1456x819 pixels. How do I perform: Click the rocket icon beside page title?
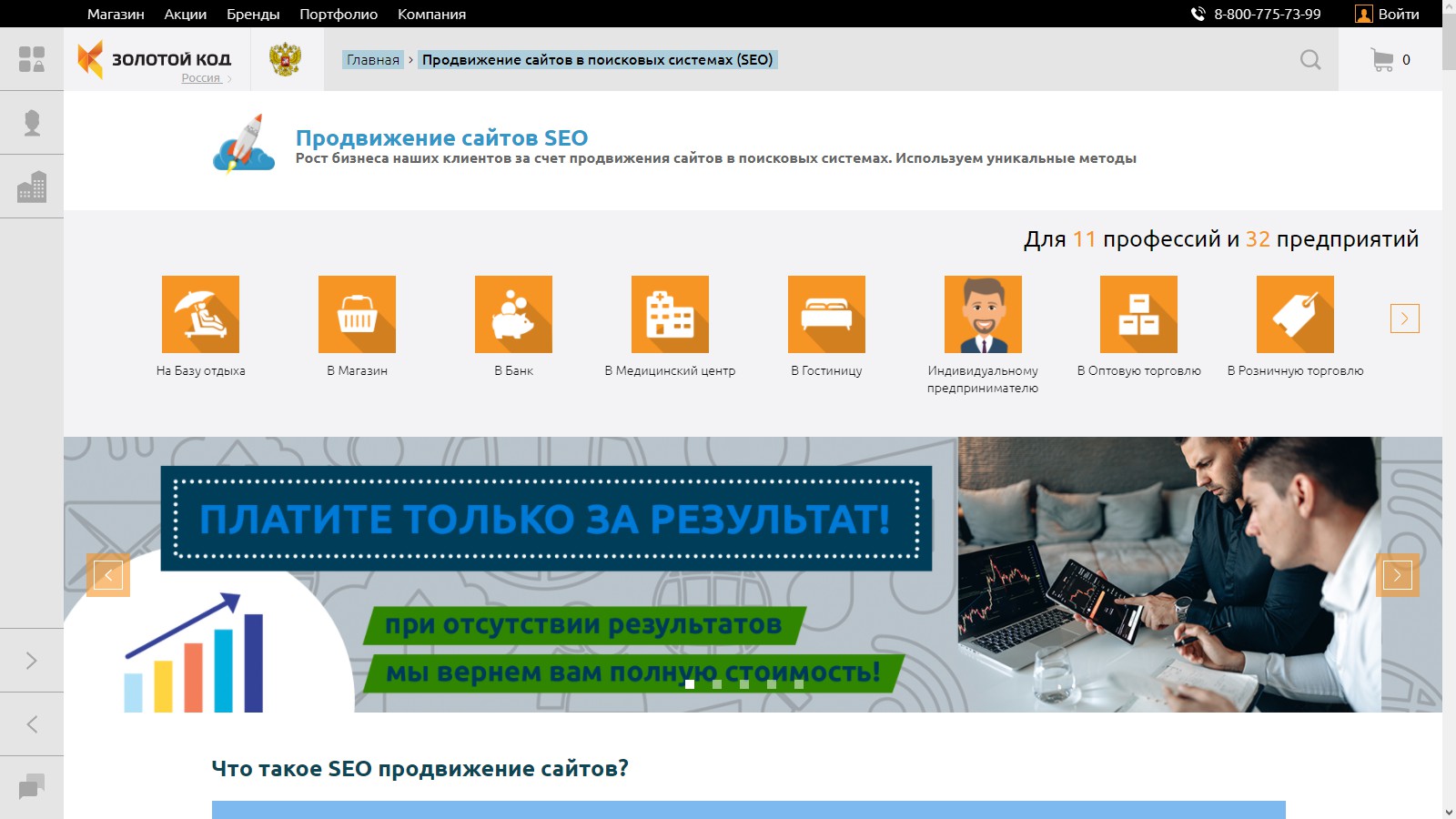click(x=244, y=144)
